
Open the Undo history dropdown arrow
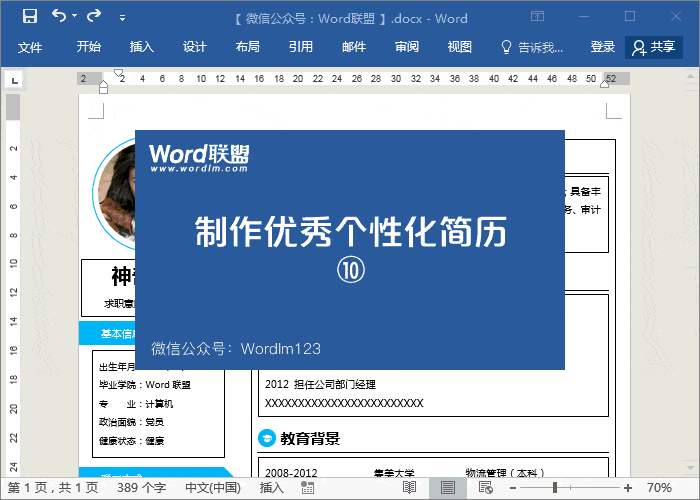click(75, 16)
